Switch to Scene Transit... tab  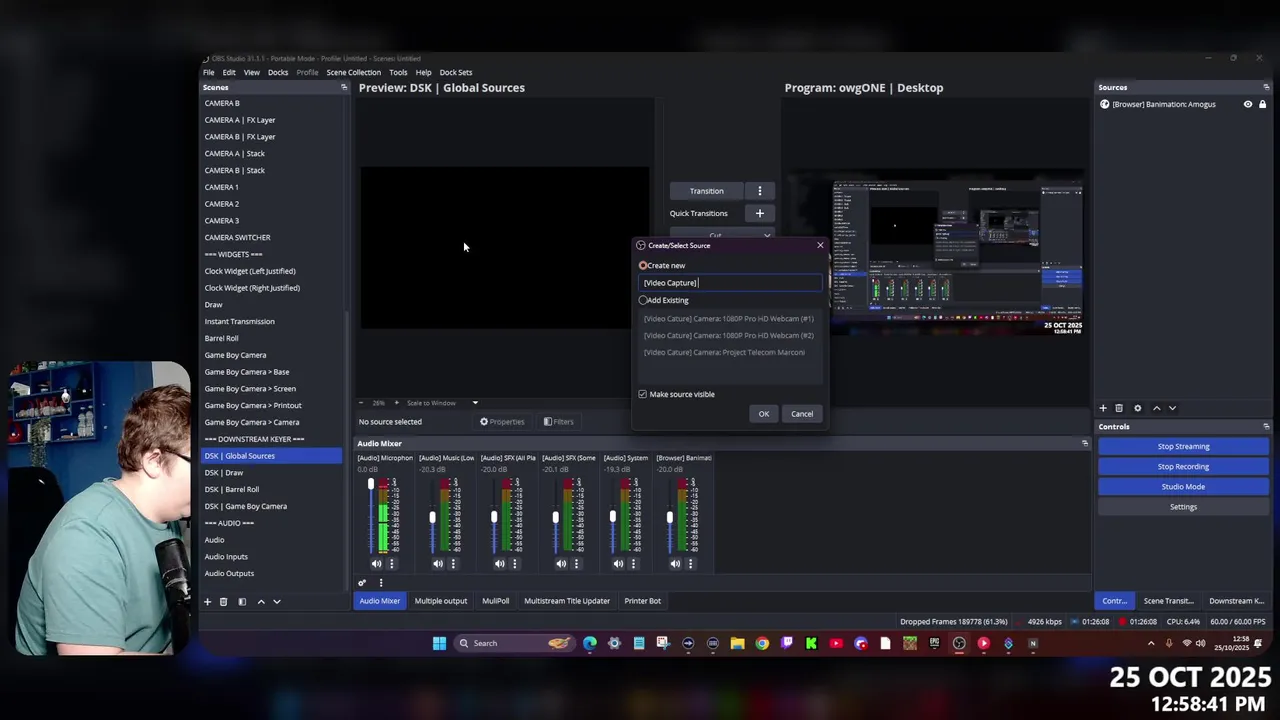1169,601
